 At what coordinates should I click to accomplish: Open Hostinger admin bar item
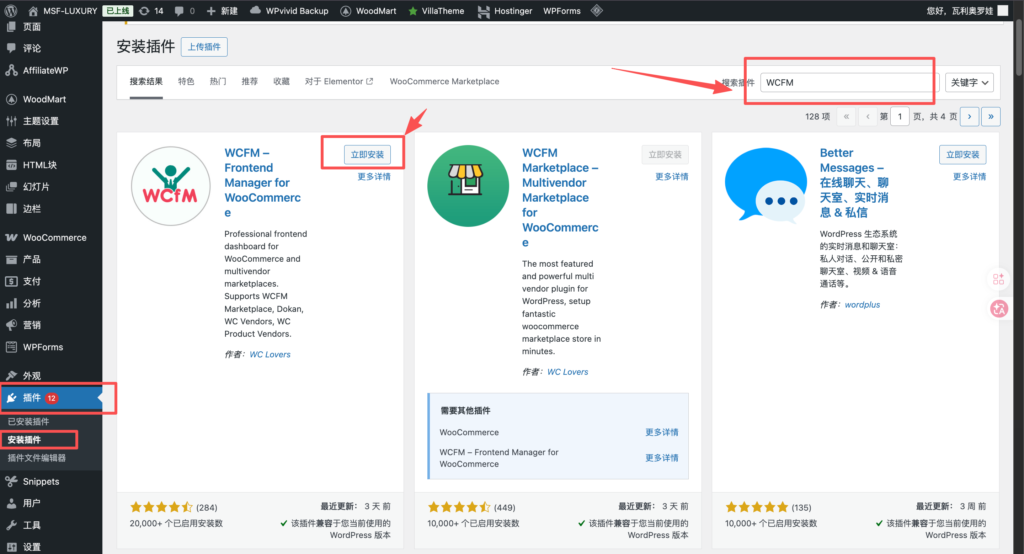pyautogui.click(x=505, y=10)
